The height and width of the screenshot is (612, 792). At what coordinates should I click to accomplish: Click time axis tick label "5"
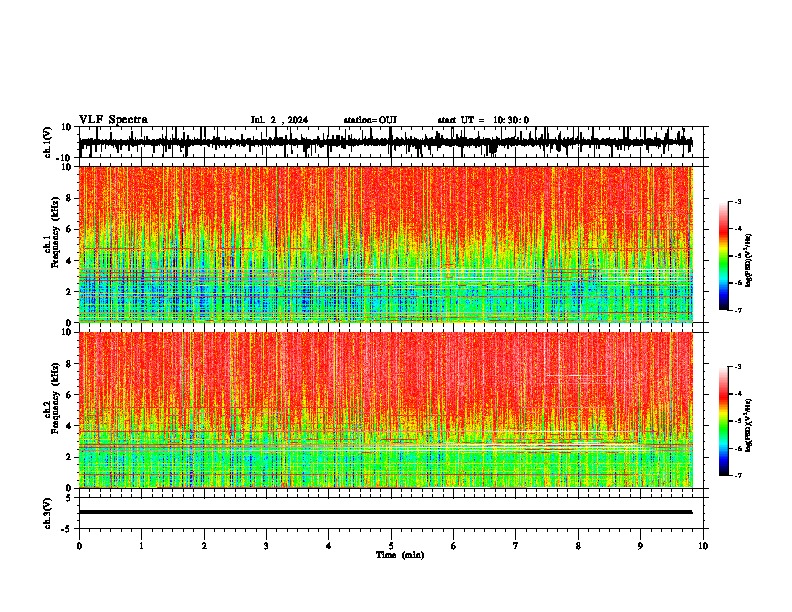click(x=391, y=546)
